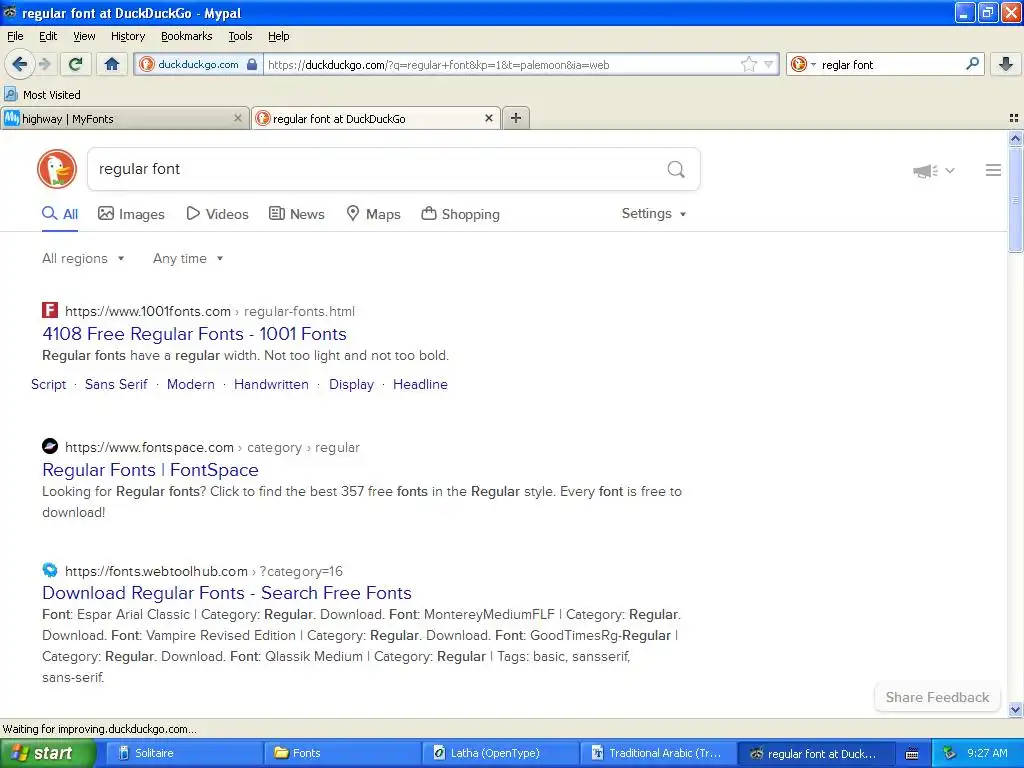Image resolution: width=1024 pixels, height=768 pixels.
Task: Switch to Videos results
Action: (x=217, y=214)
